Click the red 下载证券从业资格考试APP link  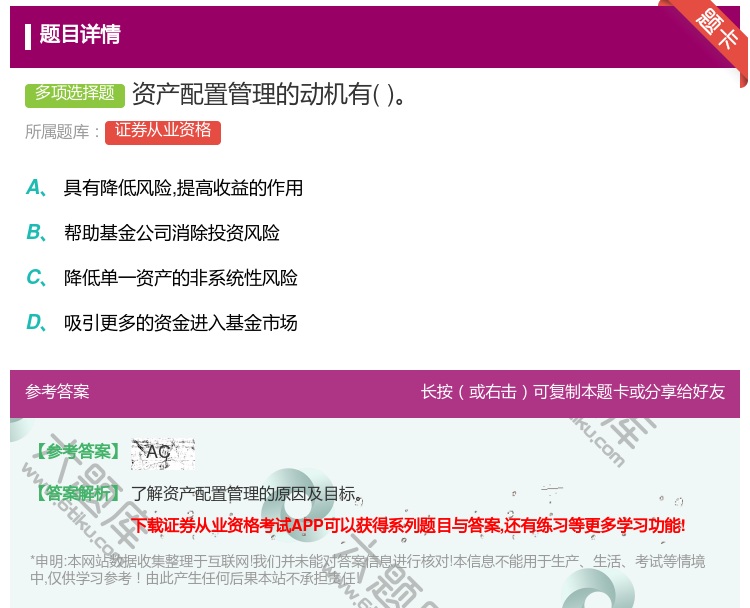(x=408, y=525)
